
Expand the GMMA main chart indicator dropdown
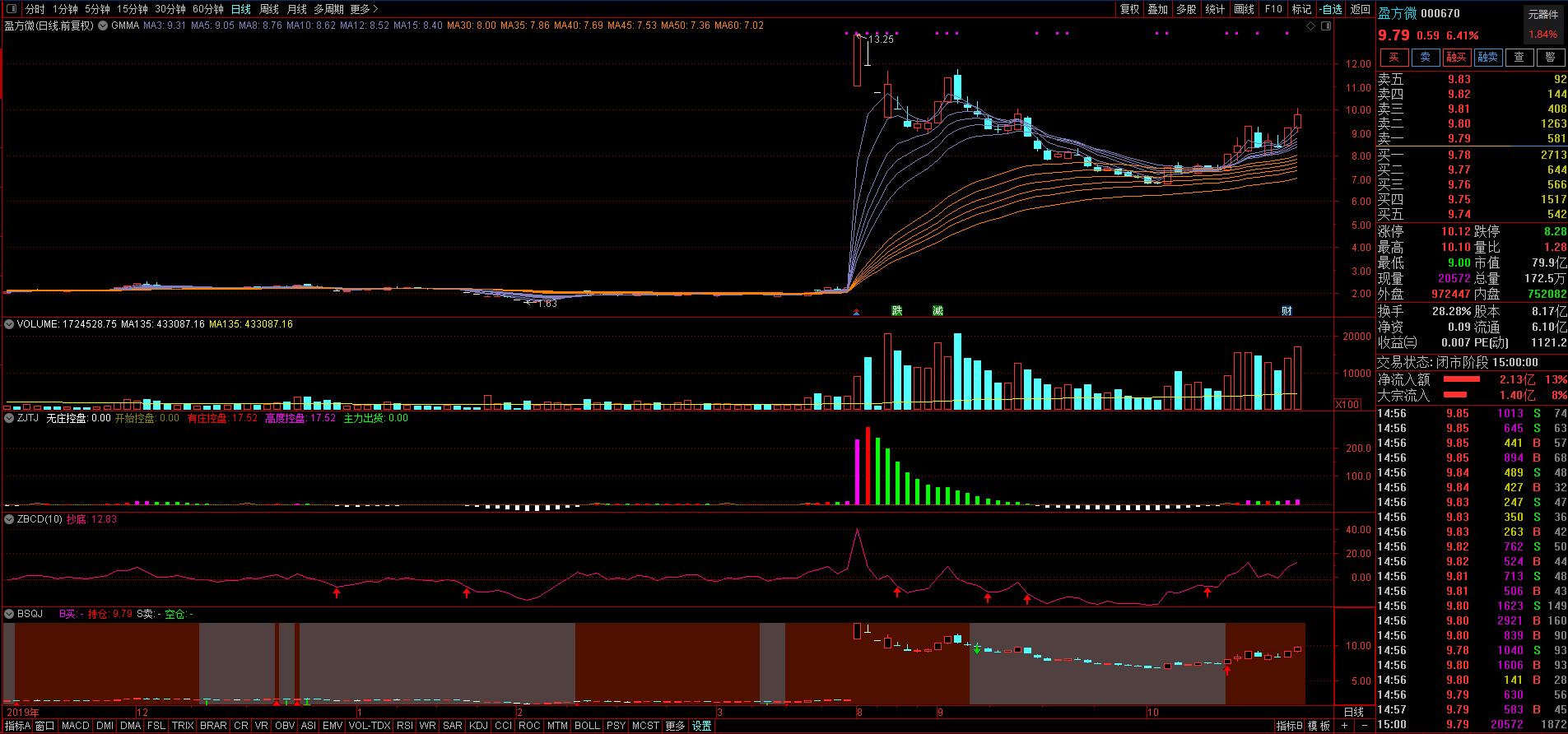coord(103,26)
